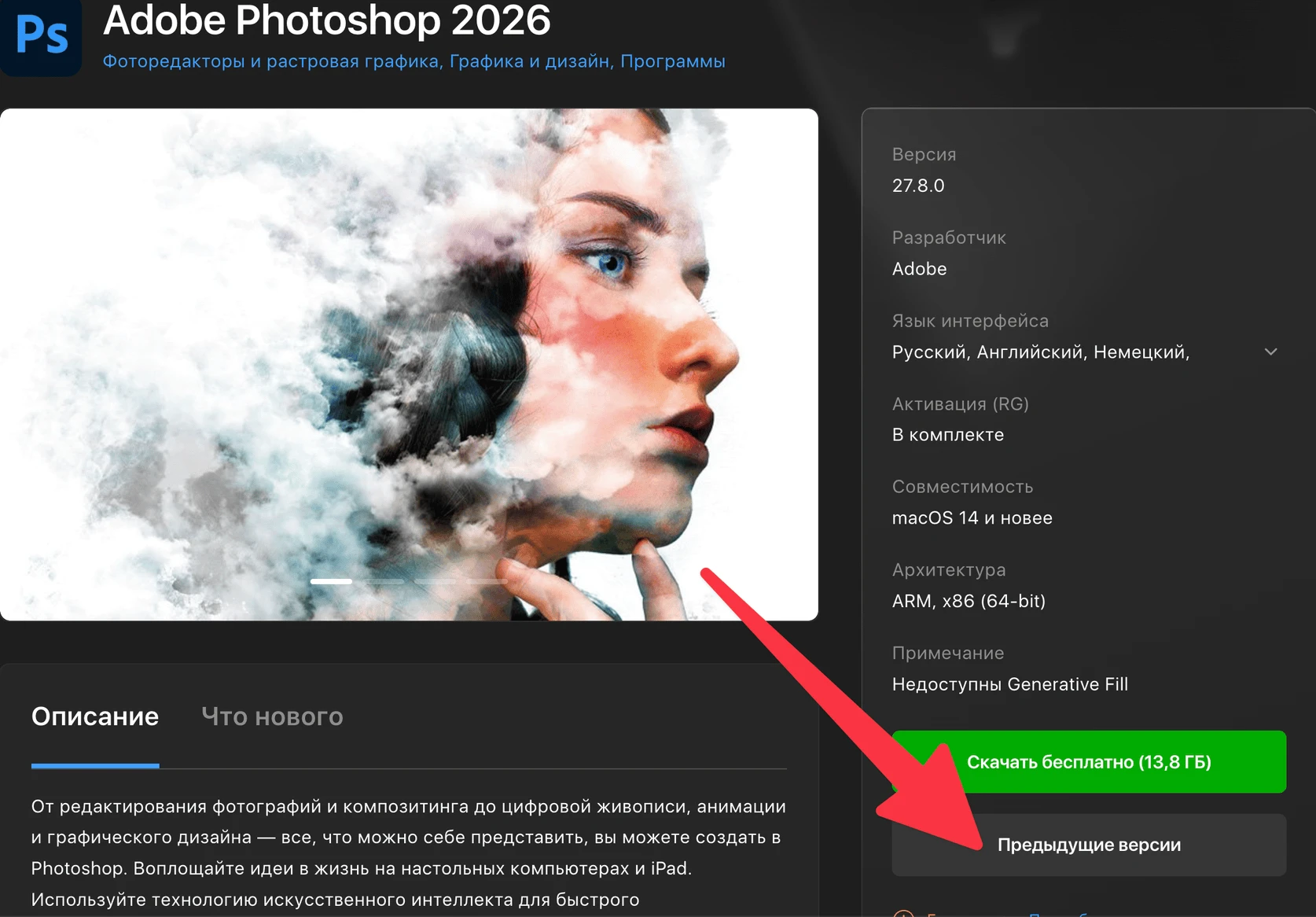Expand the interface language list chevron

pyautogui.click(x=1270, y=352)
